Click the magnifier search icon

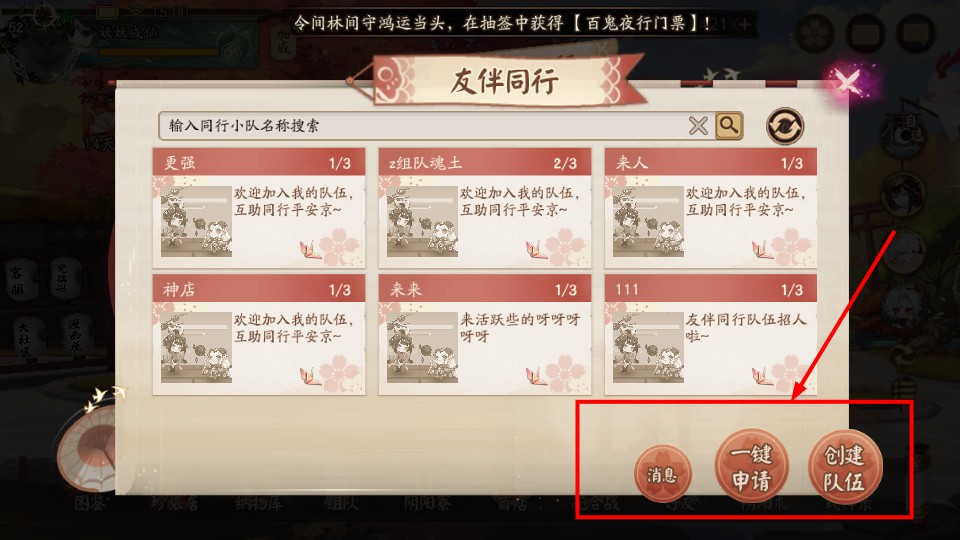pyautogui.click(x=729, y=126)
